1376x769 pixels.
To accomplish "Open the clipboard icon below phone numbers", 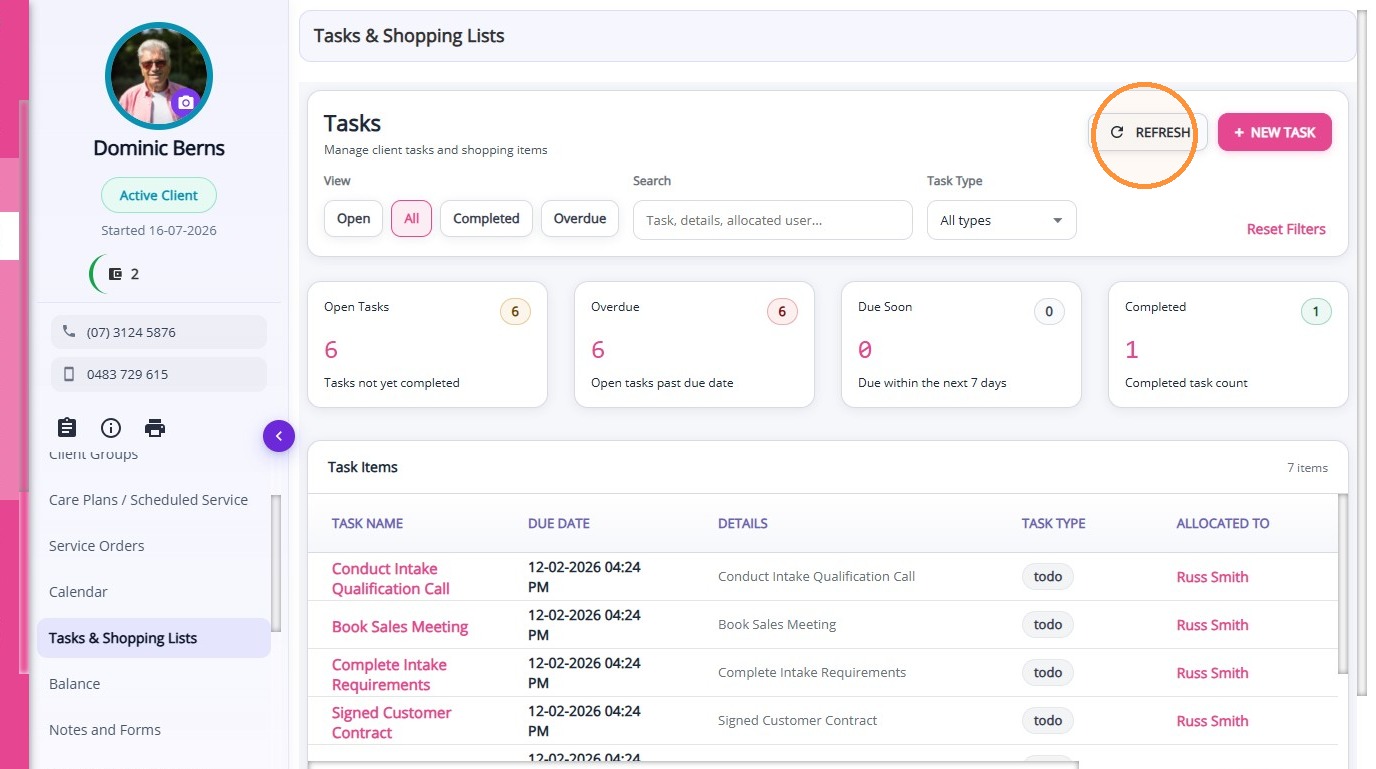I will click(x=67, y=428).
